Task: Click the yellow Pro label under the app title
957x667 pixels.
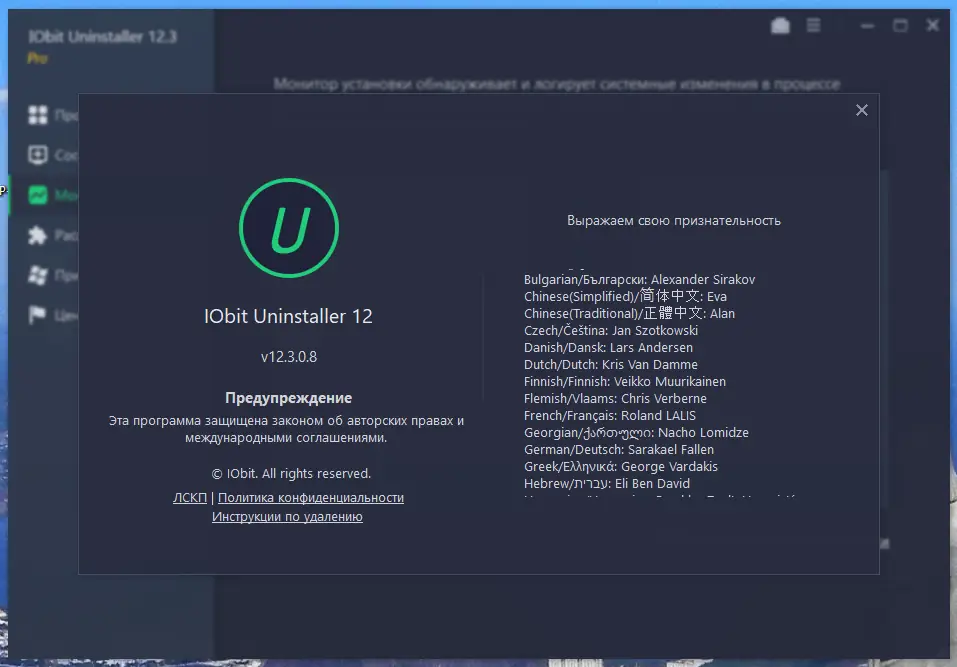Action: pos(37,59)
